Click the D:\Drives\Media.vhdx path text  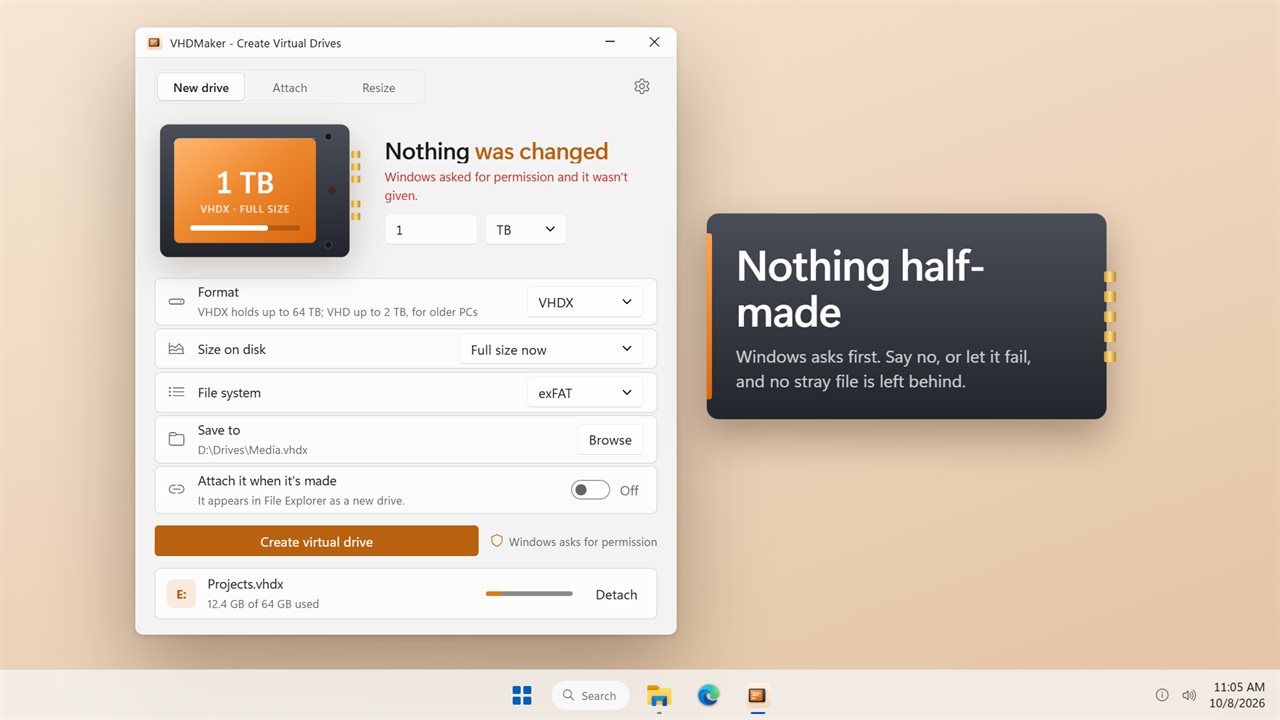[x=253, y=450]
